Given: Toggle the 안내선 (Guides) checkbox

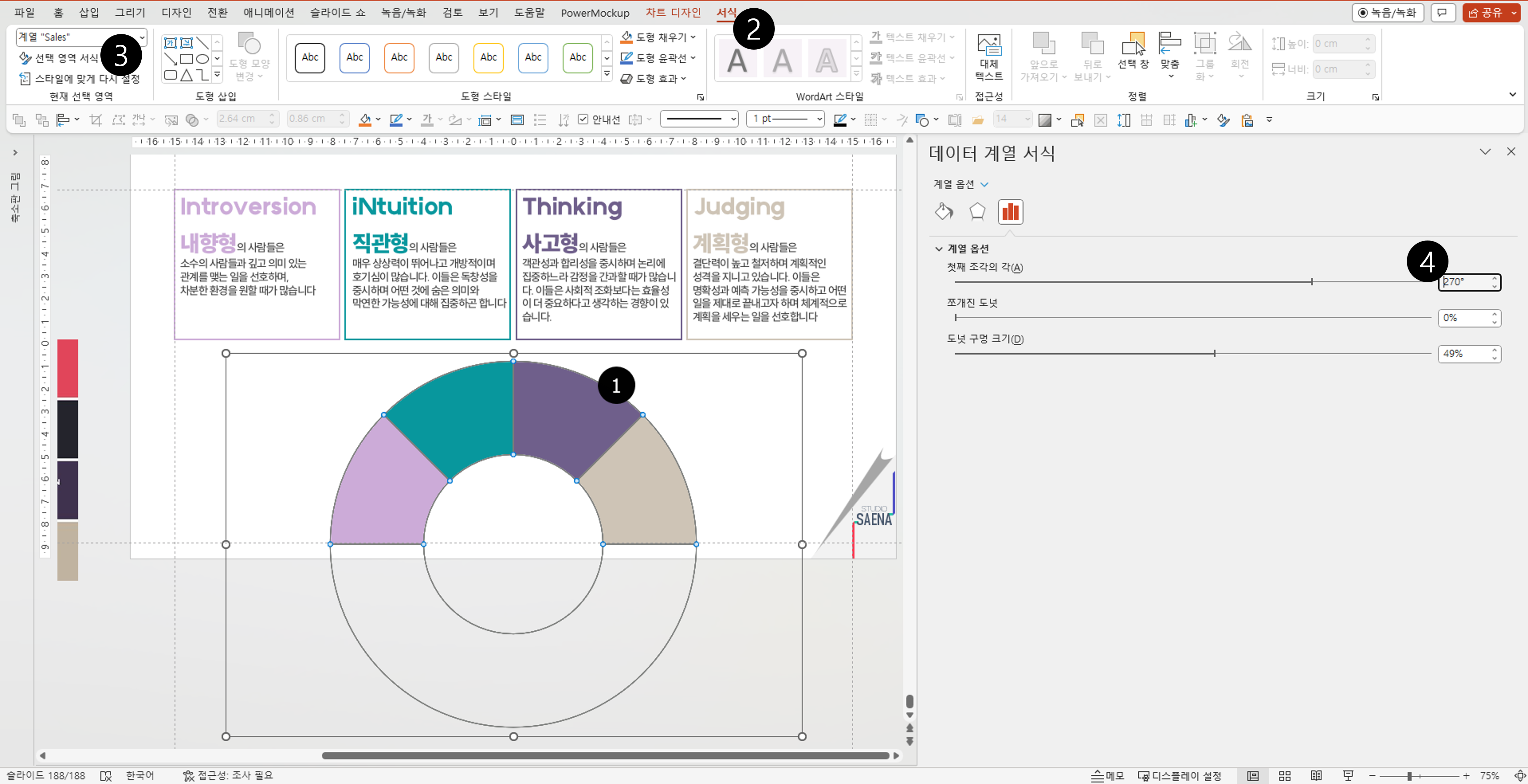Looking at the screenshot, I should point(583,120).
